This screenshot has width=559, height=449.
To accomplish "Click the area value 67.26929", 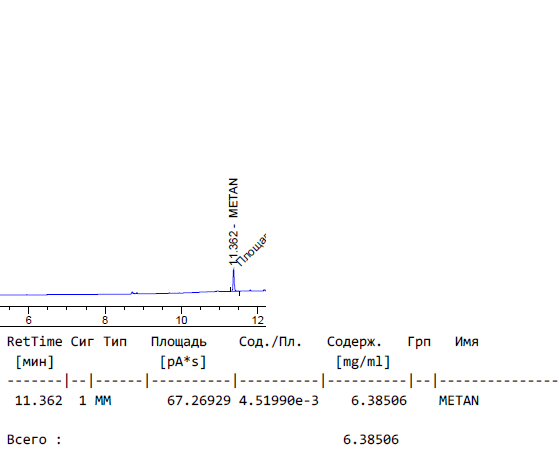I will (199, 400).
